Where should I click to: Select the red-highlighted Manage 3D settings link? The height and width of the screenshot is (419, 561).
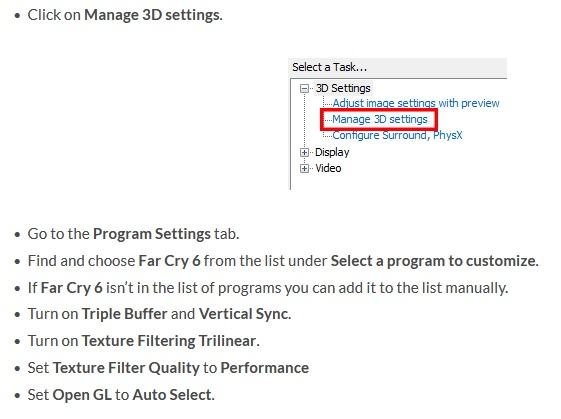[x=380, y=119]
